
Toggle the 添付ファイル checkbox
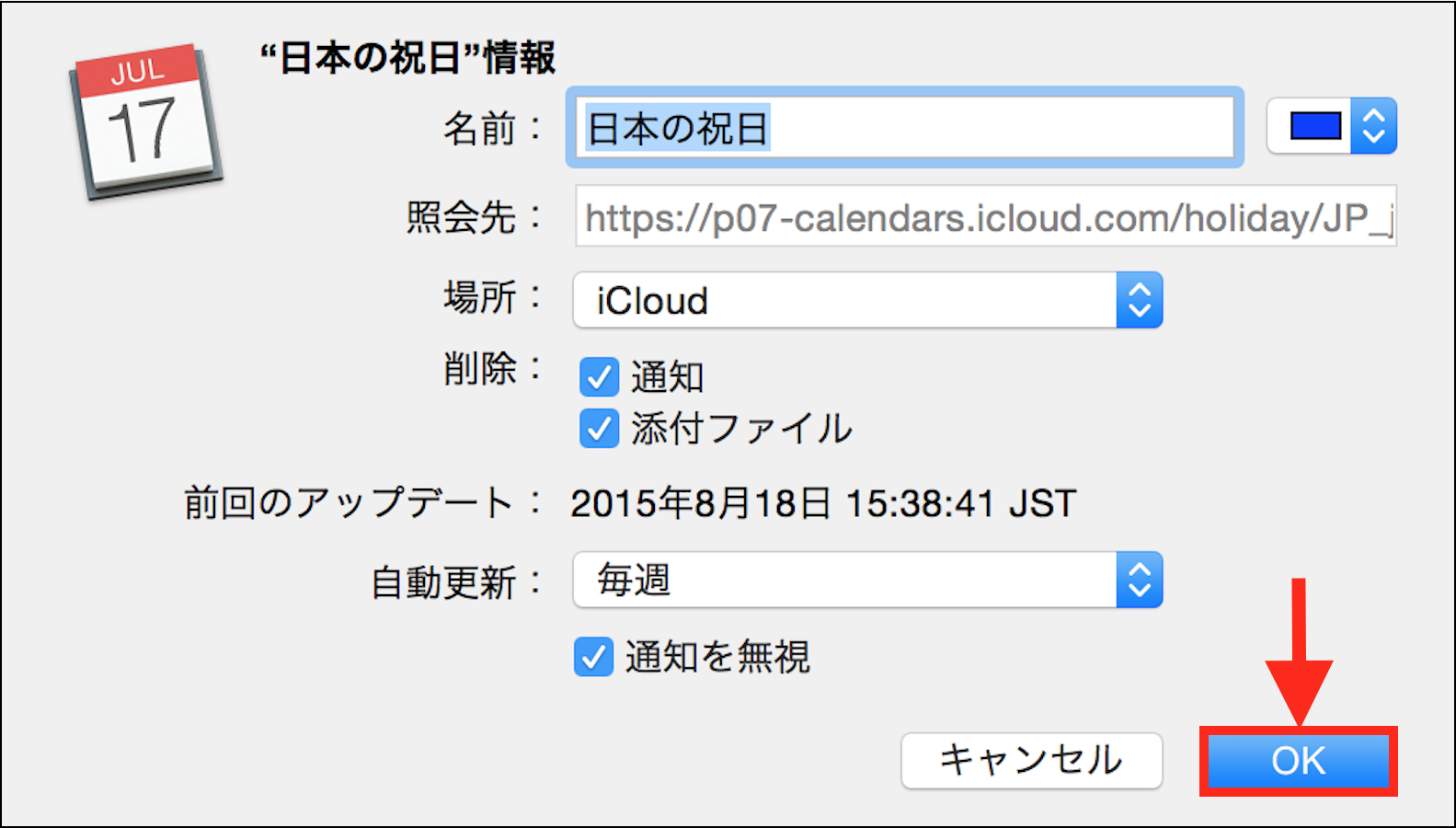pyautogui.click(x=599, y=429)
